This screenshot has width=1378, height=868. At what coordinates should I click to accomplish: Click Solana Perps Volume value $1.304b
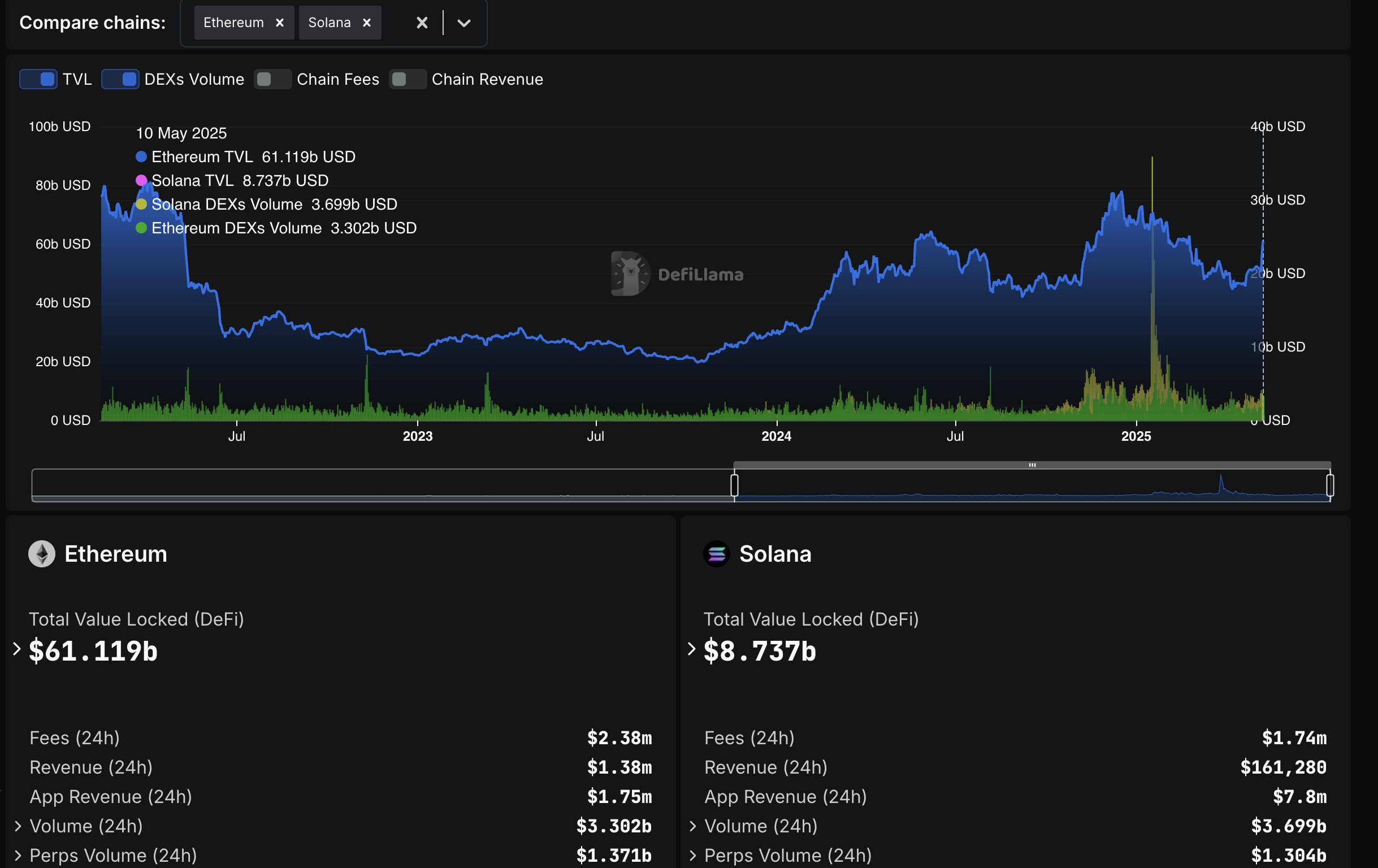1289,856
